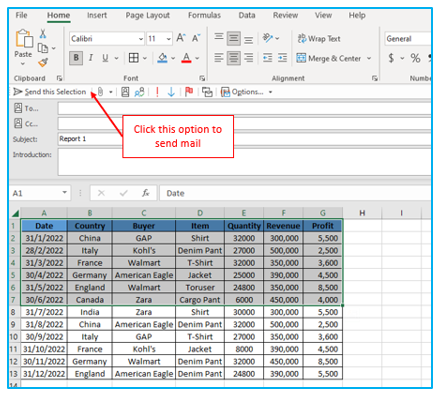Open the Font dialog launcher

[x=202, y=78]
